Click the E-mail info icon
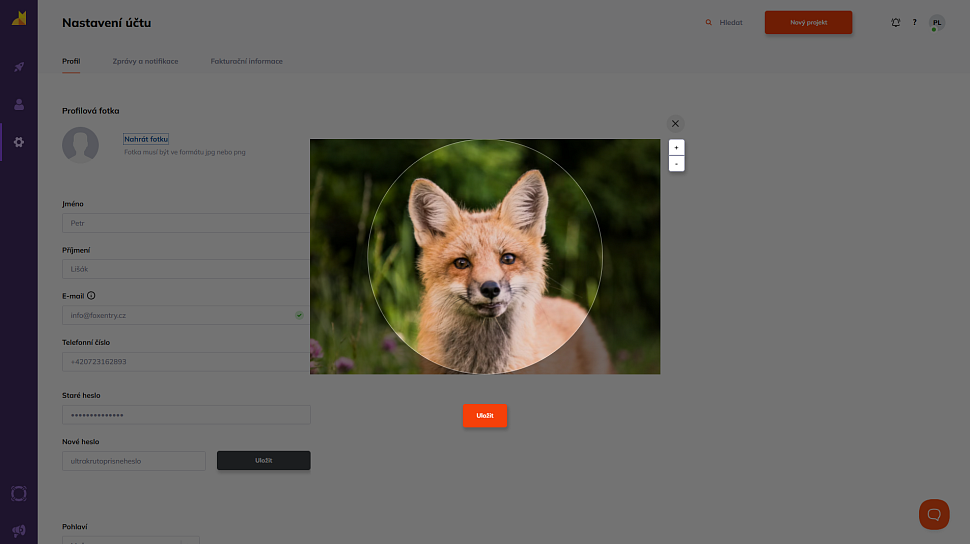970x544 pixels. click(91, 295)
